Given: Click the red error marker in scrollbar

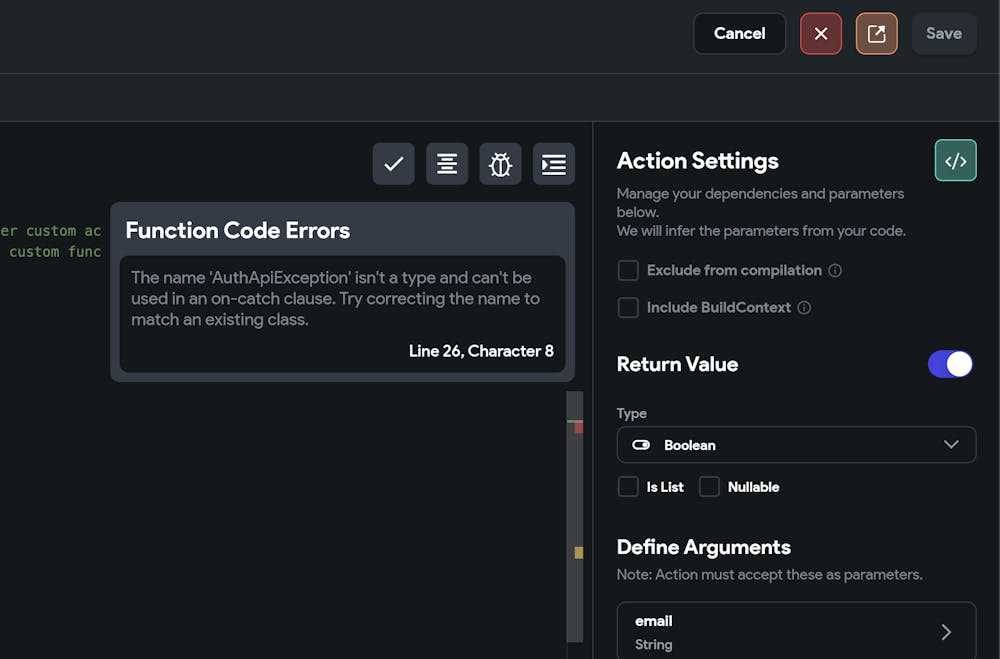Looking at the screenshot, I should (578, 428).
